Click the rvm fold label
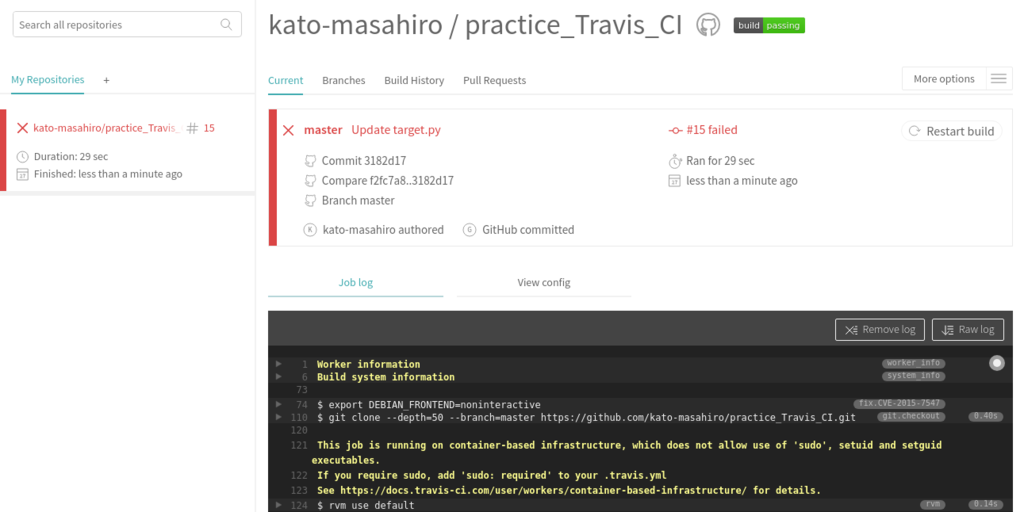 coord(933,504)
